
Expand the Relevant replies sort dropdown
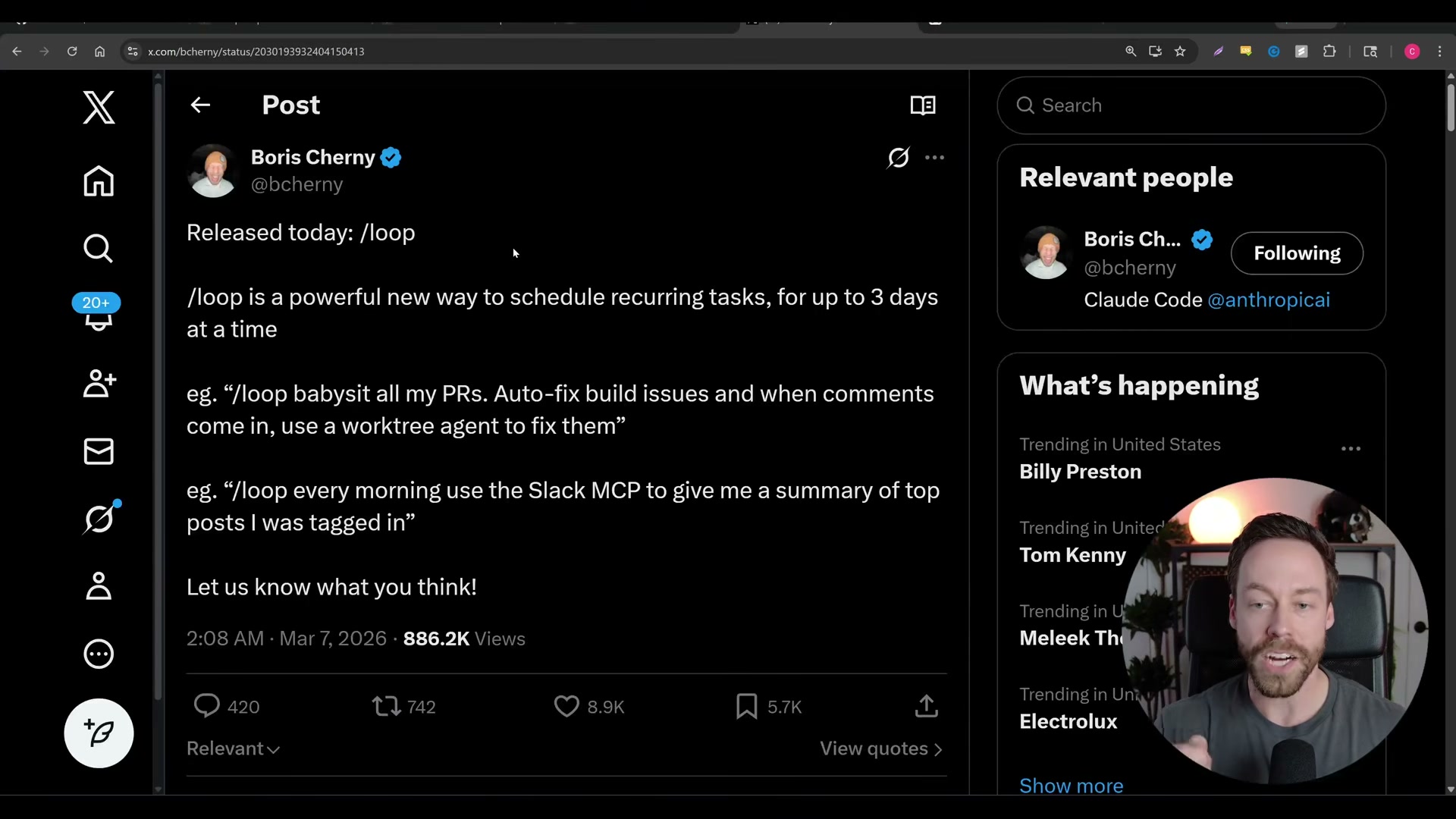[234, 749]
